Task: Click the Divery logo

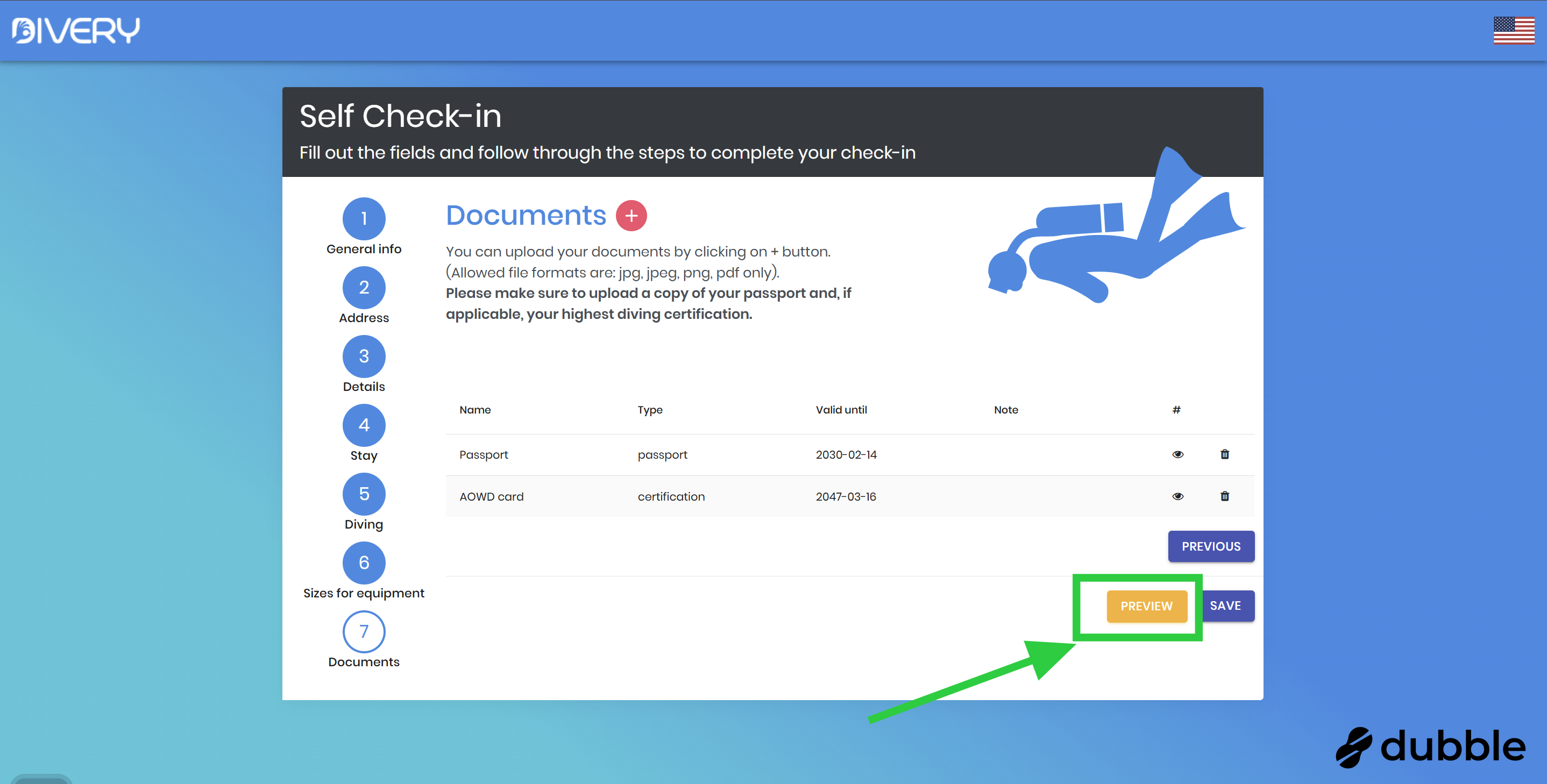Action: click(76, 31)
